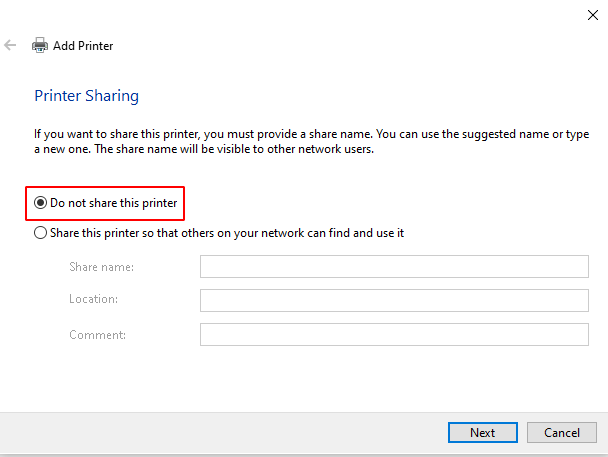Click the 'Comment:' label
Screen dimensions: 608x457
98,335
